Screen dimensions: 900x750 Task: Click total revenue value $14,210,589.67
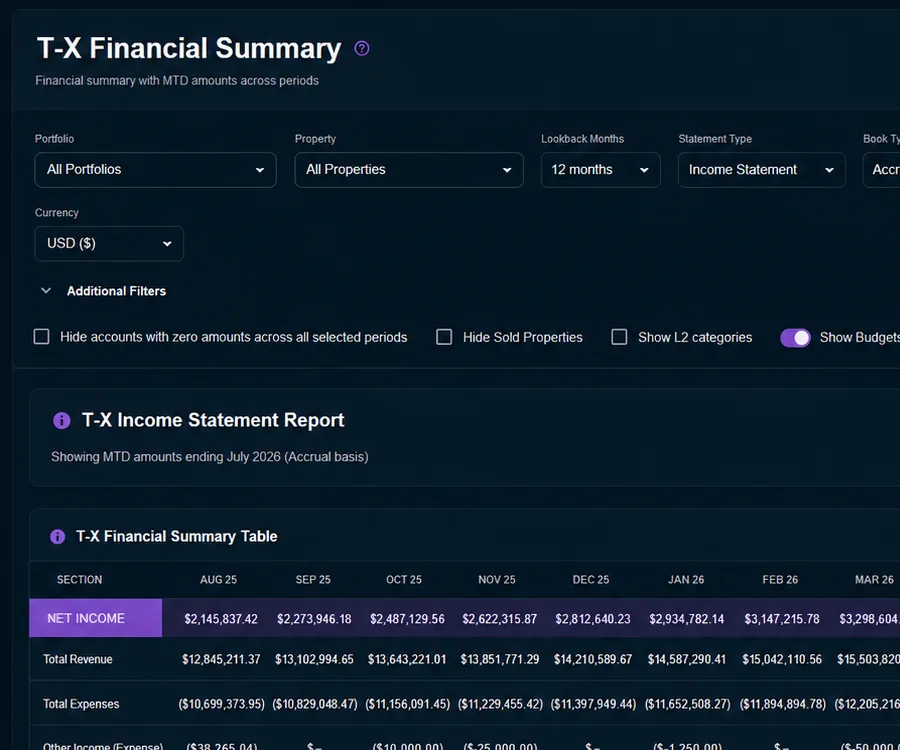[x=592, y=659]
